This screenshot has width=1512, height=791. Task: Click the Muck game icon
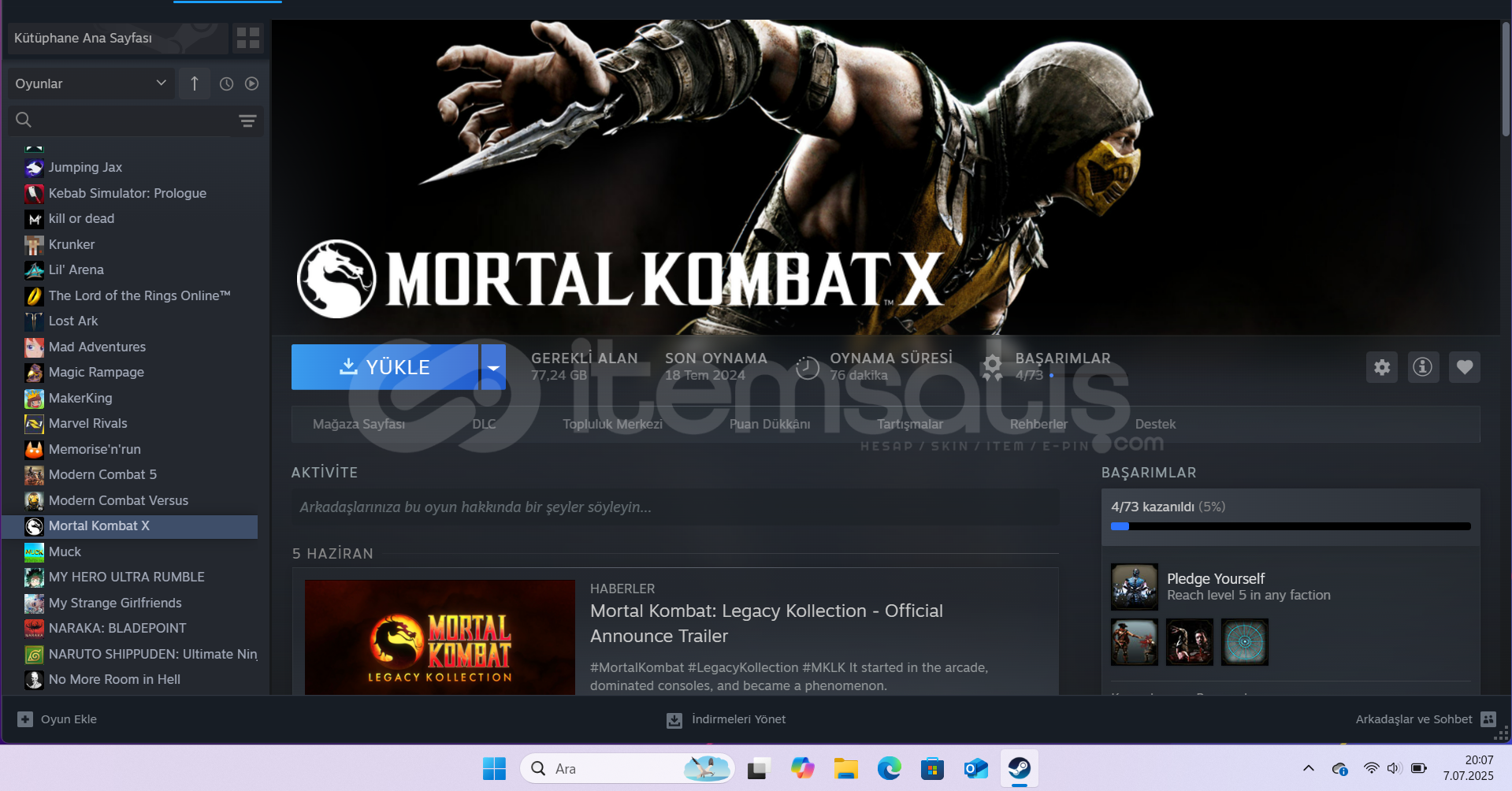tap(34, 552)
